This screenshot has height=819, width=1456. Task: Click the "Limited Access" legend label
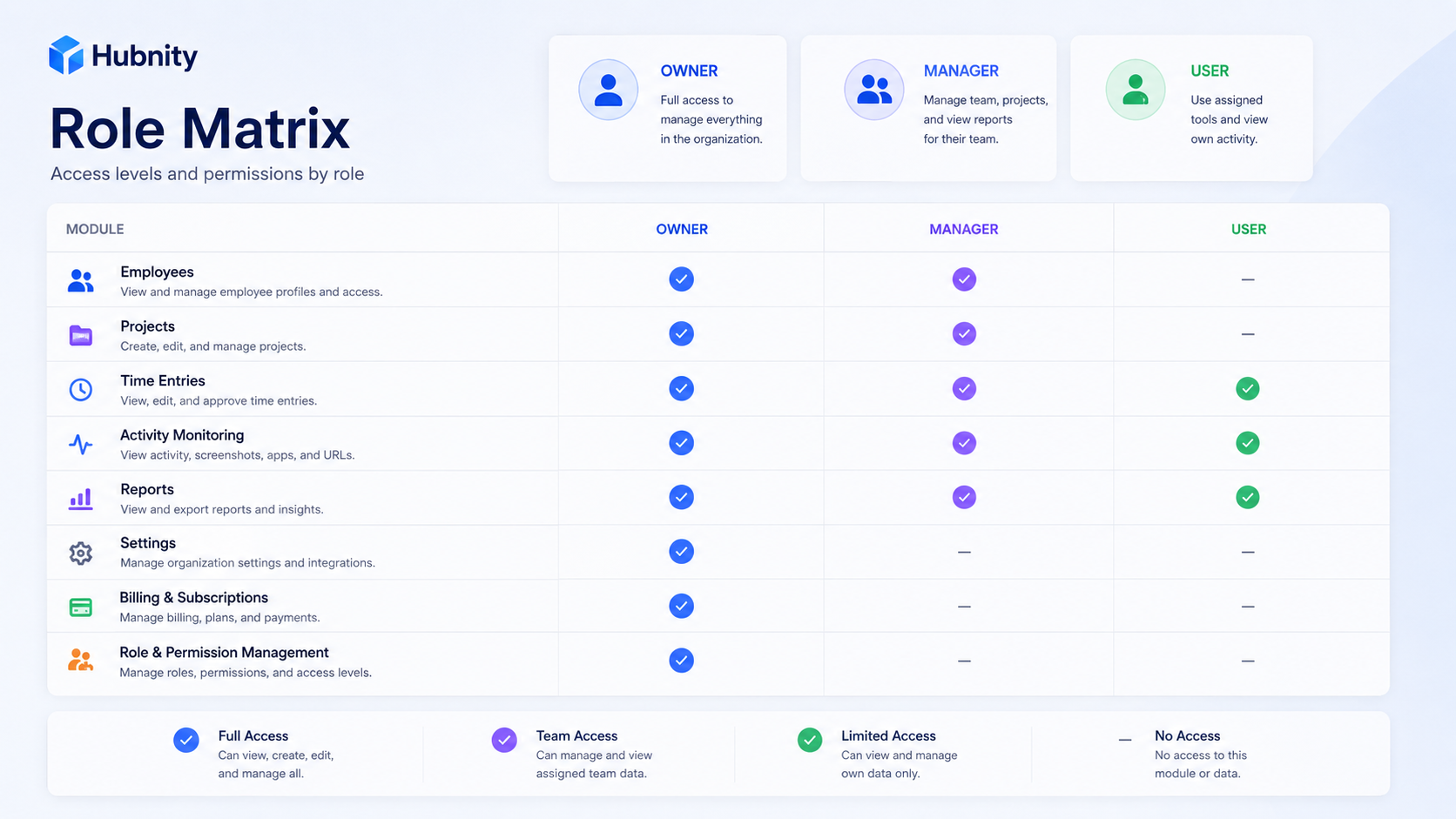pos(888,736)
